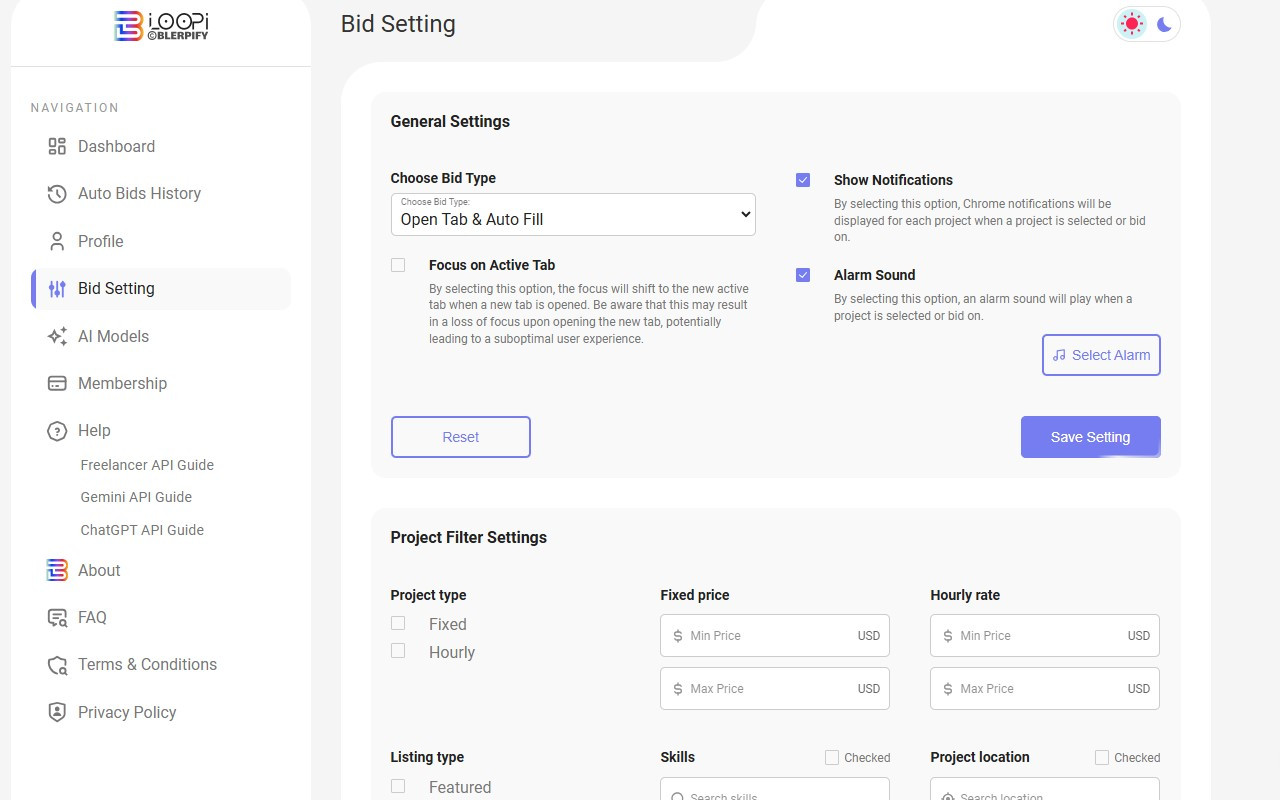Check the Featured listing type box

pyautogui.click(x=398, y=786)
